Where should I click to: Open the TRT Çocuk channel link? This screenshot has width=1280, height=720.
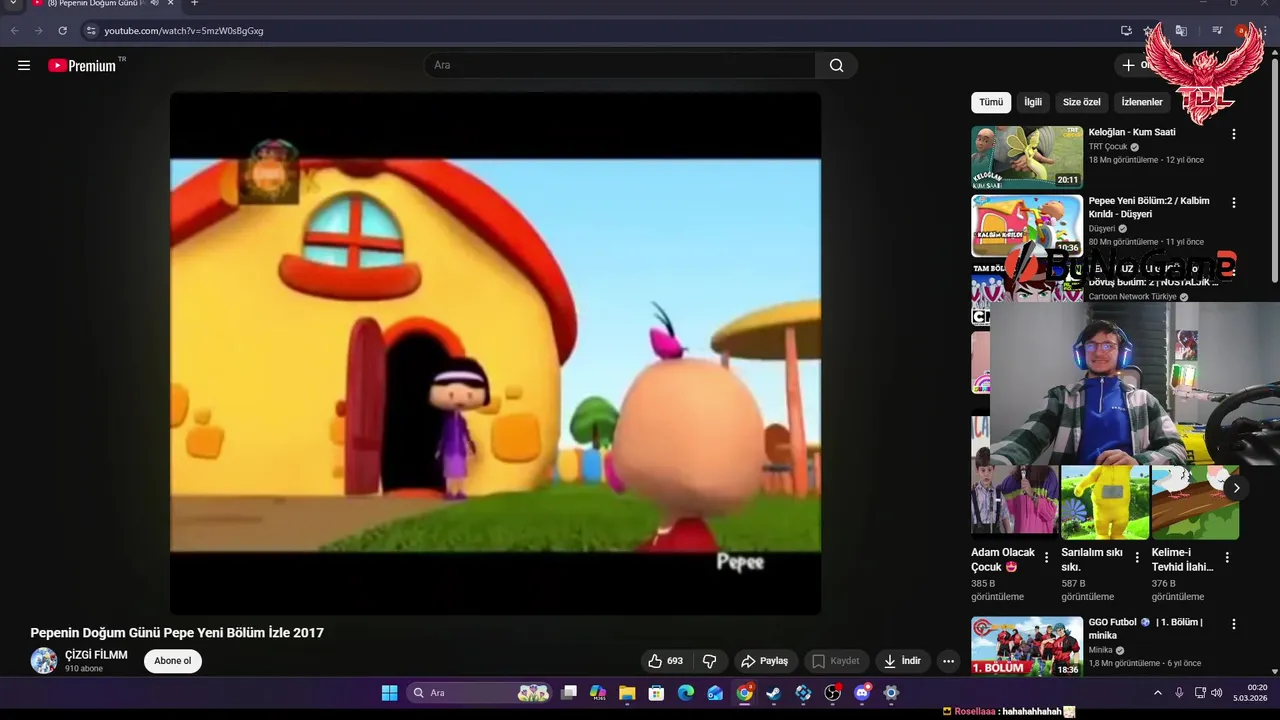pyautogui.click(x=1108, y=147)
